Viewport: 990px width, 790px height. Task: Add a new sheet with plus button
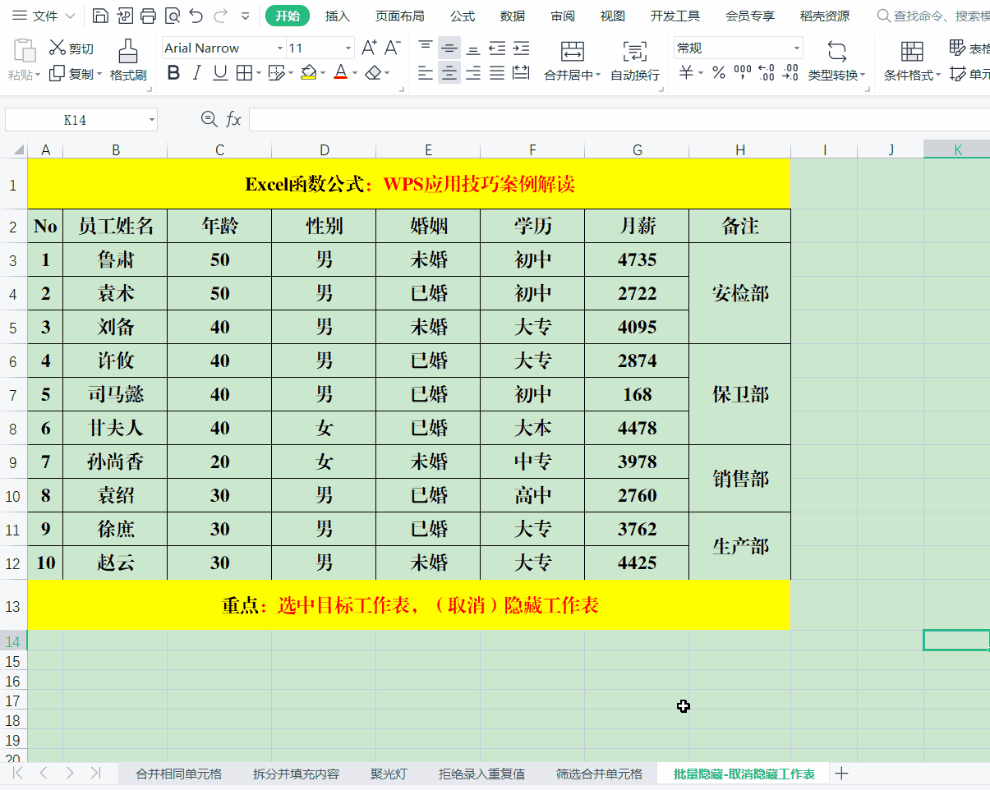[x=841, y=774]
